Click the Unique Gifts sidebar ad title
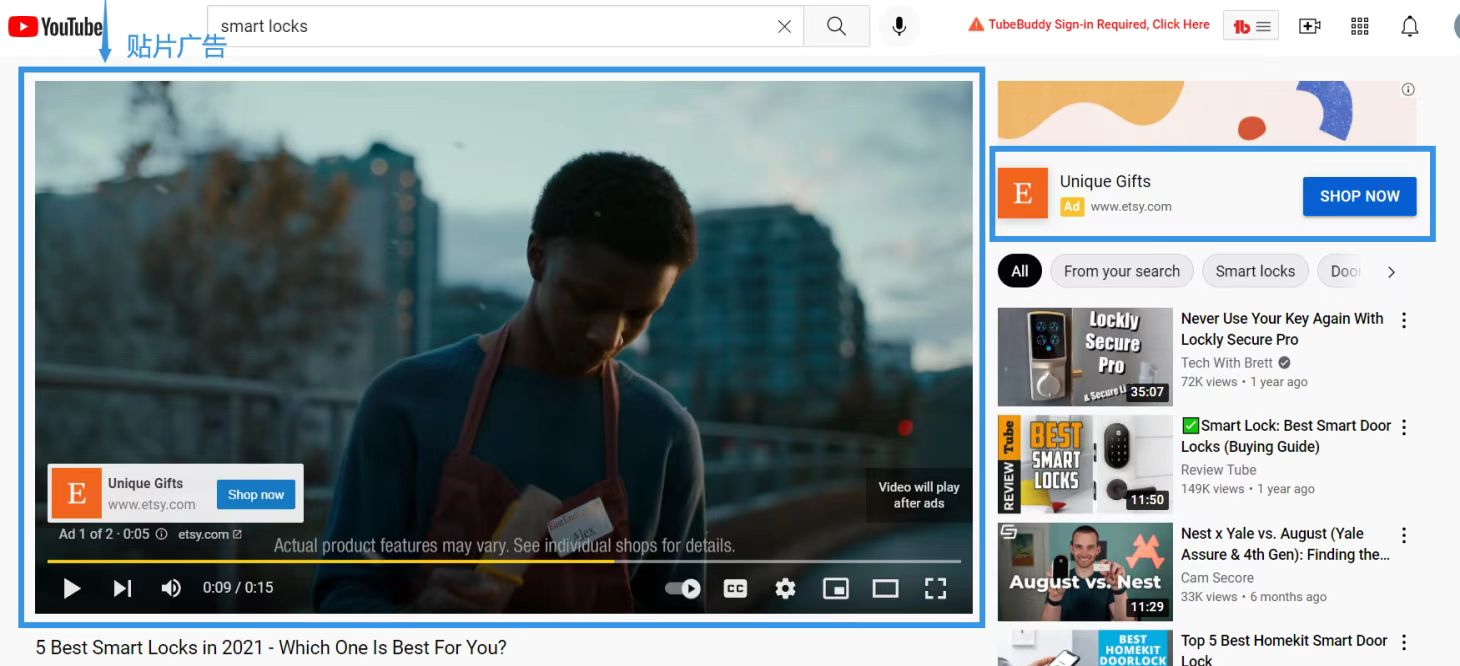The image size is (1460, 666). click(1105, 181)
